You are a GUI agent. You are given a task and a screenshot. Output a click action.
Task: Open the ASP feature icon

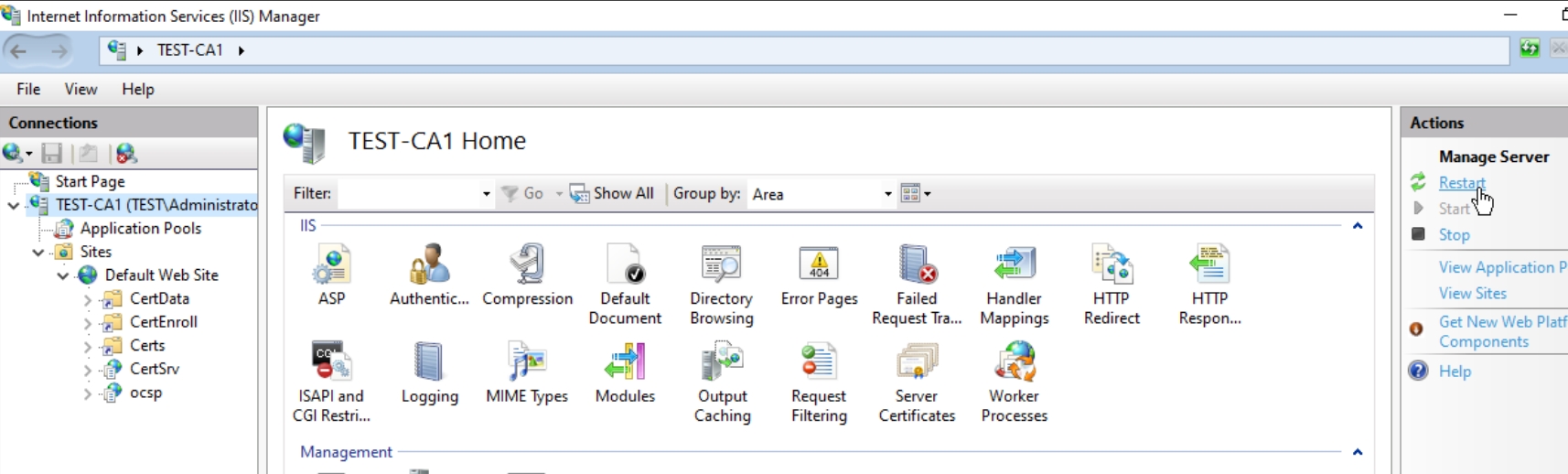tap(331, 275)
